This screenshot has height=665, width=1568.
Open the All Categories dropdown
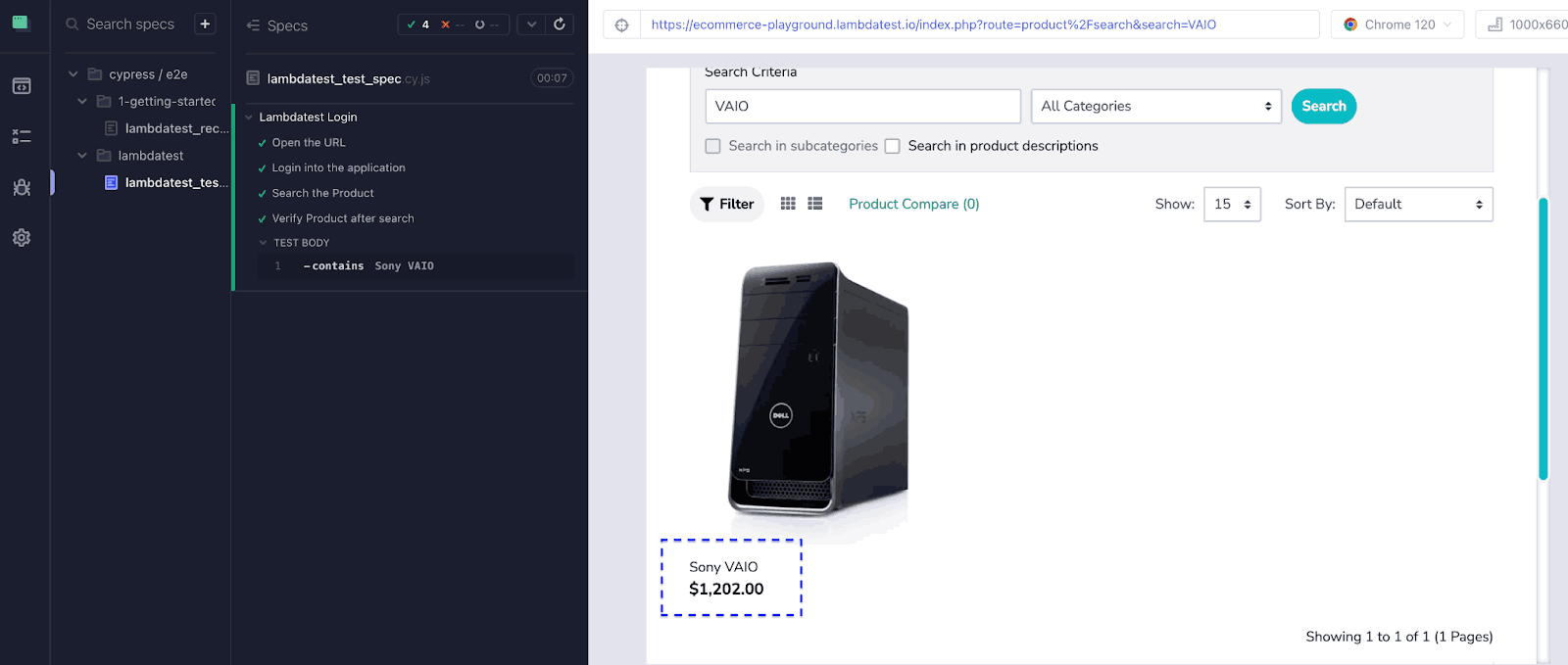[x=1155, y=106]
